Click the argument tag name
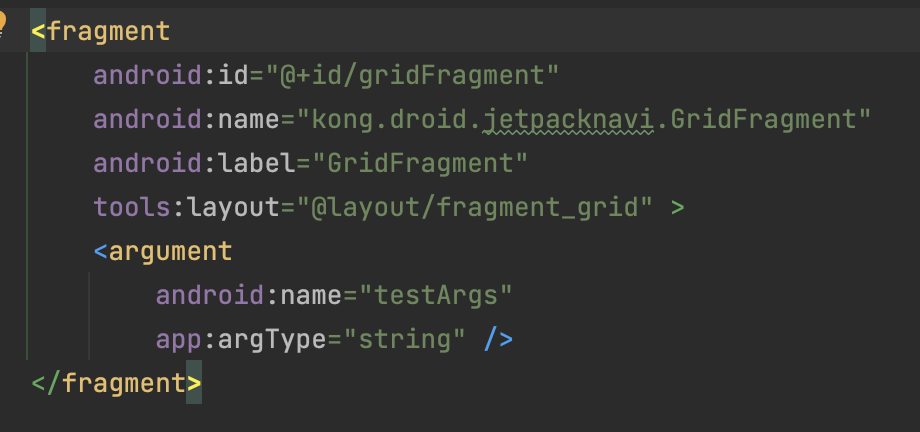Image resolution: width=920 pixels, height=432 pixels. [171, 251]
